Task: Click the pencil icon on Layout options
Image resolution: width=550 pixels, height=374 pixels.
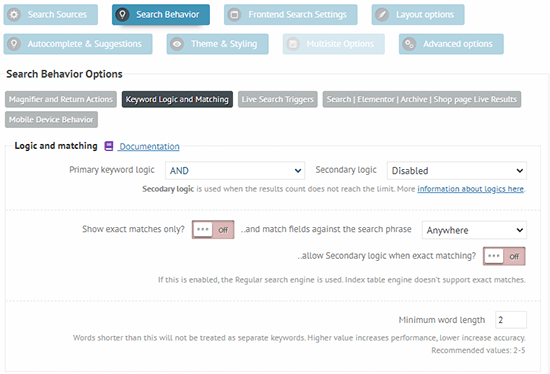Action: [382, 15]
